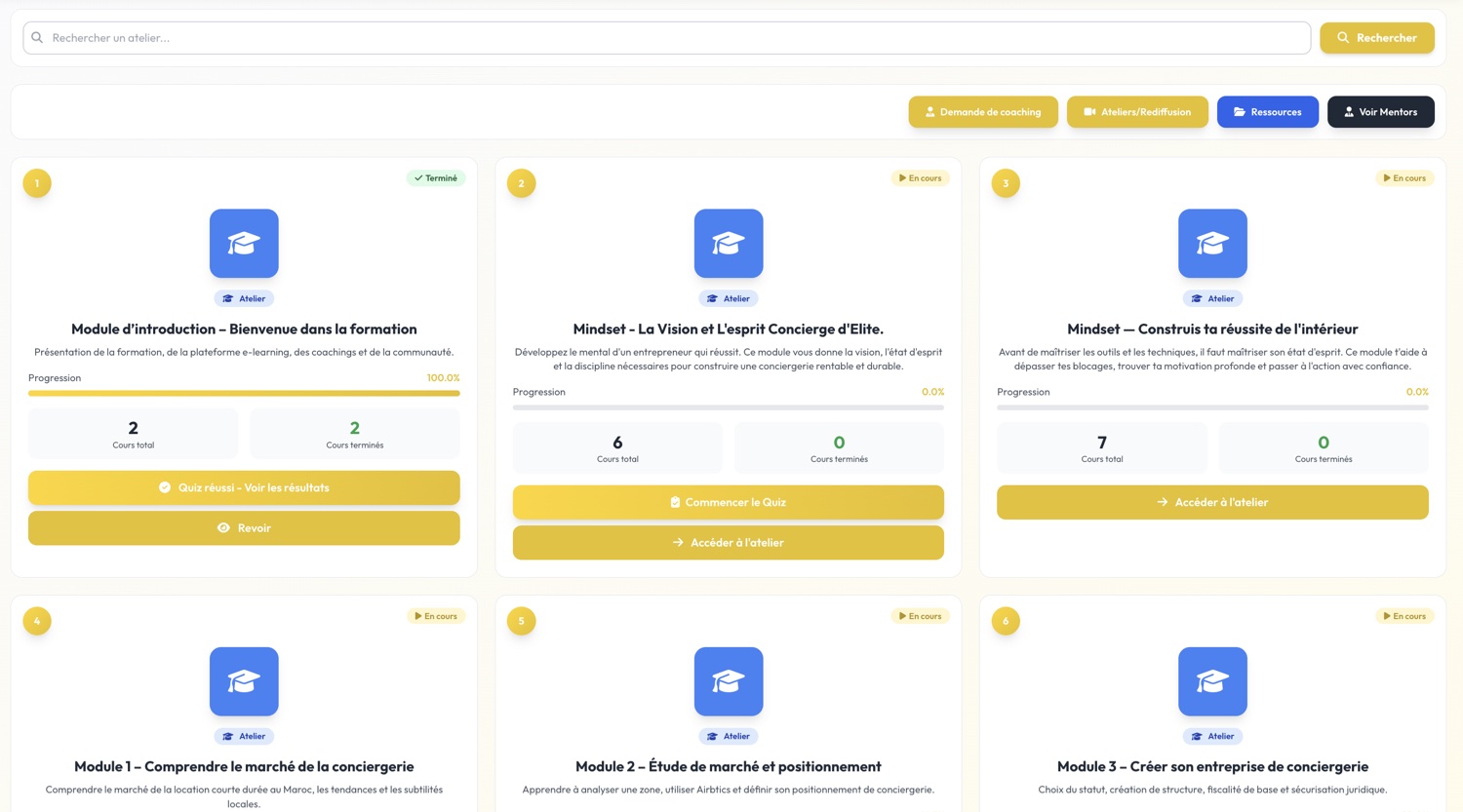Open Quiz réussi - Voir les résultats
Screen dimensions: 1463x812
click(244, 488)
